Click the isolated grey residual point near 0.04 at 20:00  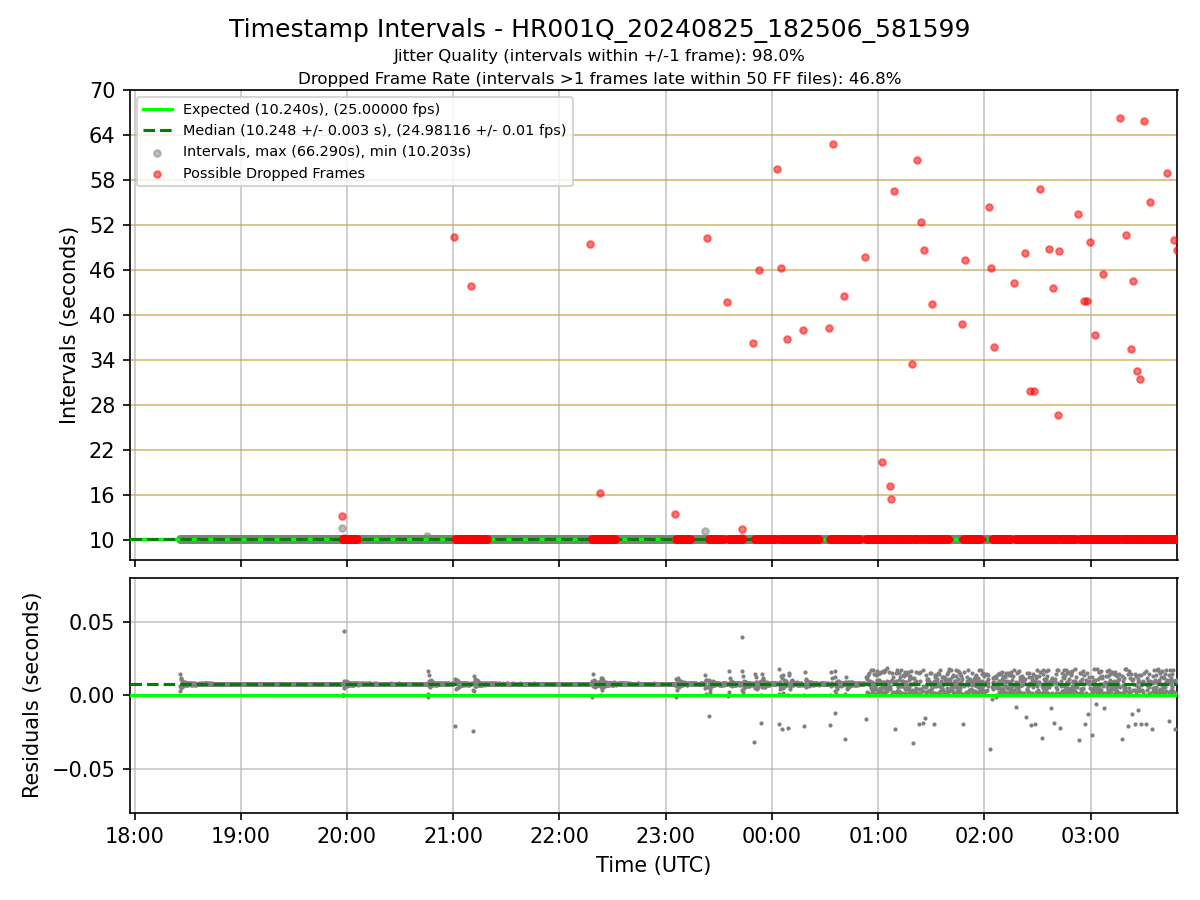[344, 631]
